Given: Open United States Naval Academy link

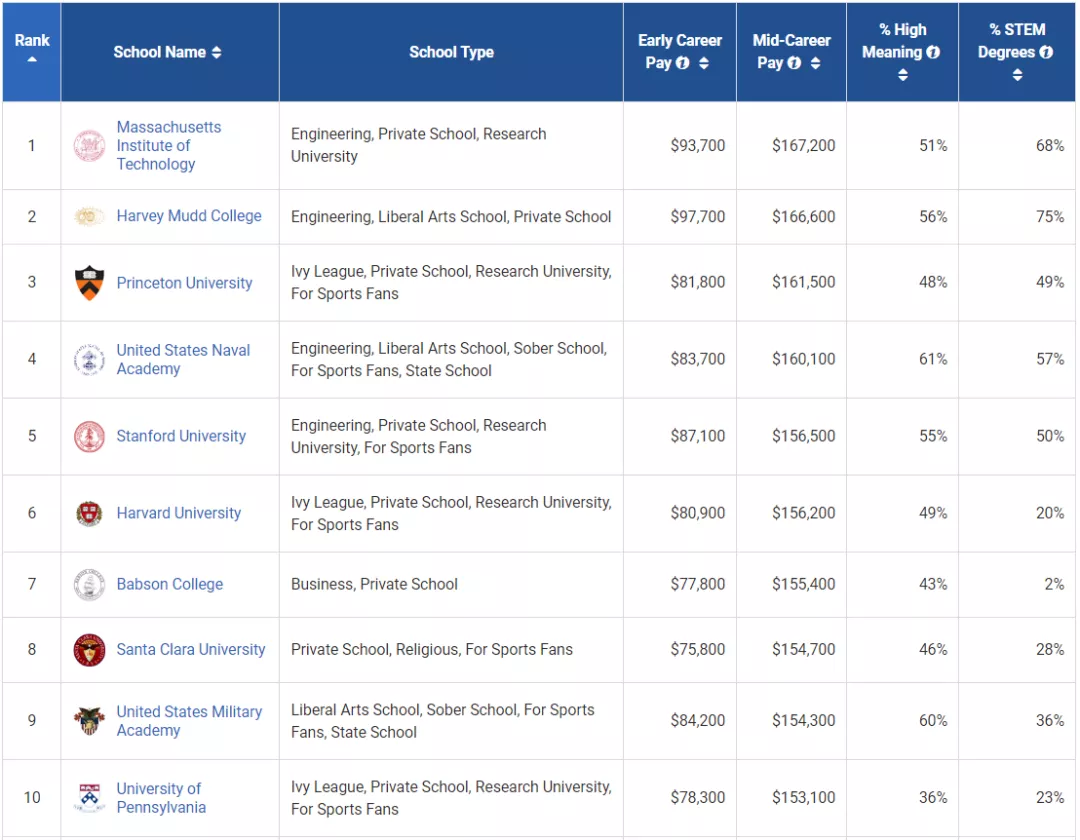Looking at the screenshot, I should pos(183,359).
